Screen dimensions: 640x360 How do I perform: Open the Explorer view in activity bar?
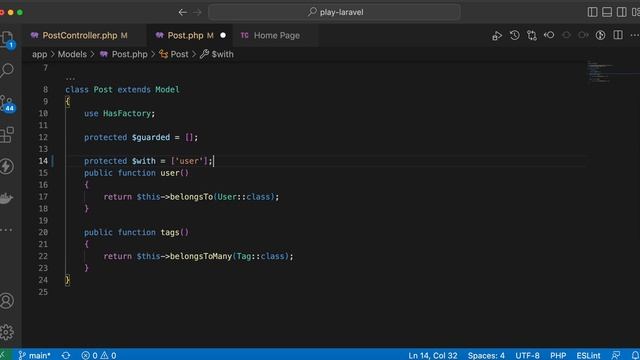point(7,40)
